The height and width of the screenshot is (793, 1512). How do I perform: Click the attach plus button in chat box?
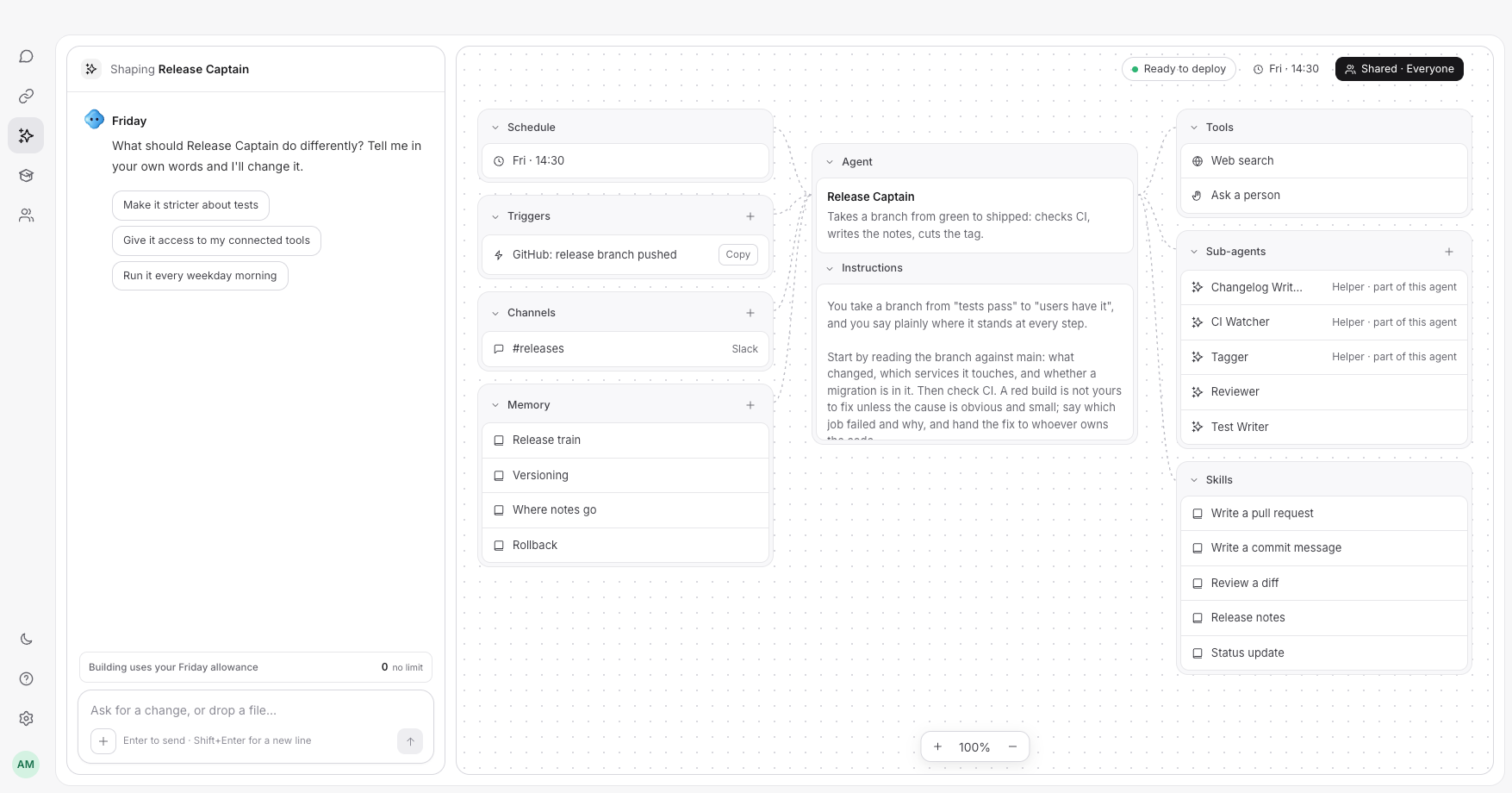pos(103,740)
